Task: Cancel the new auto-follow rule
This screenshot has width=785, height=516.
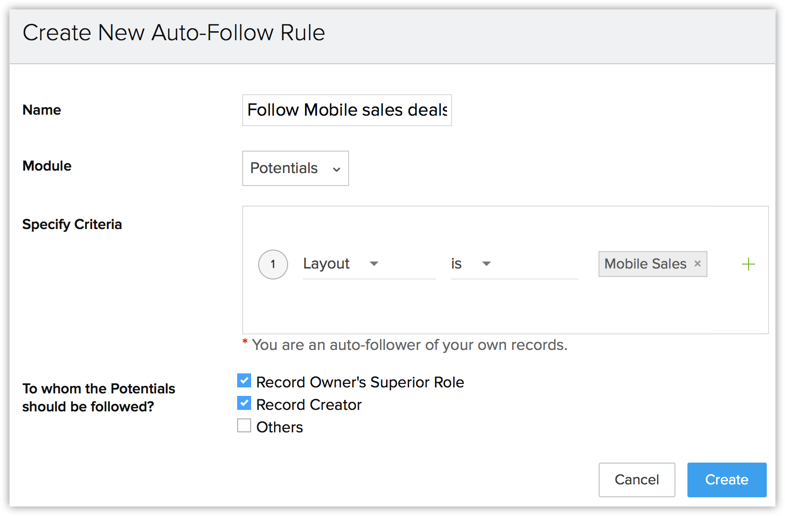Action: coord(636,480)
